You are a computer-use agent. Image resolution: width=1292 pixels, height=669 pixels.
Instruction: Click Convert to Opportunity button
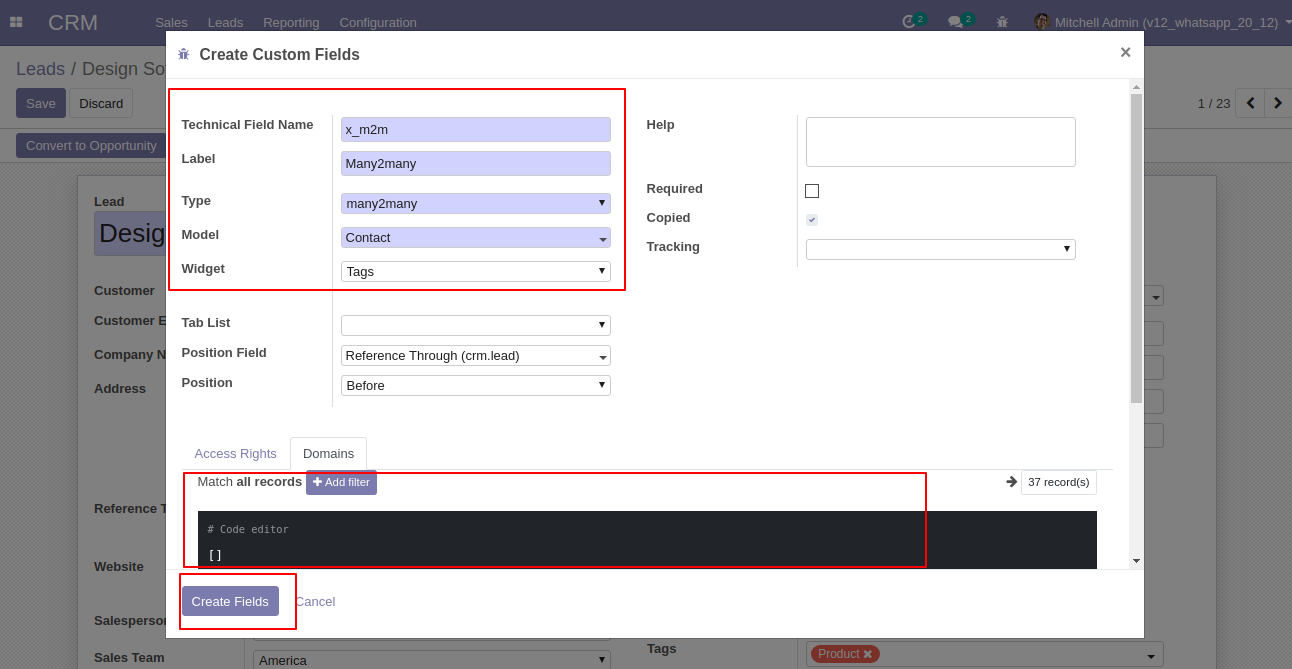(91, 145)
